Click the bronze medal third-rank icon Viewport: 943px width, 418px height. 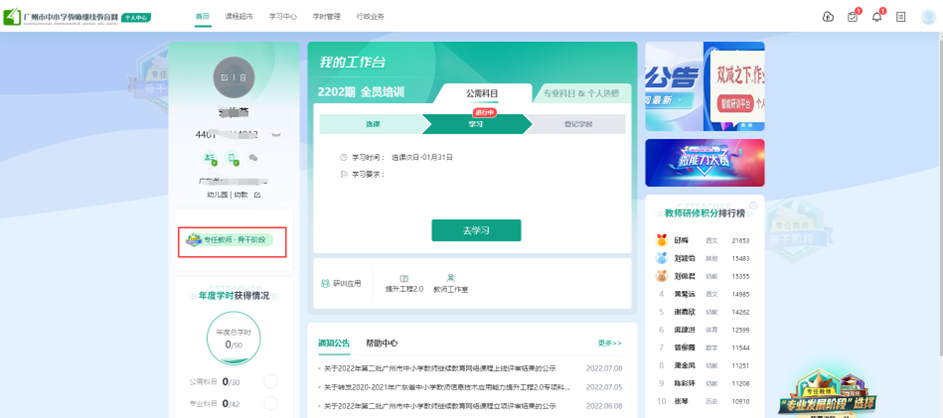tap(662, 277)
